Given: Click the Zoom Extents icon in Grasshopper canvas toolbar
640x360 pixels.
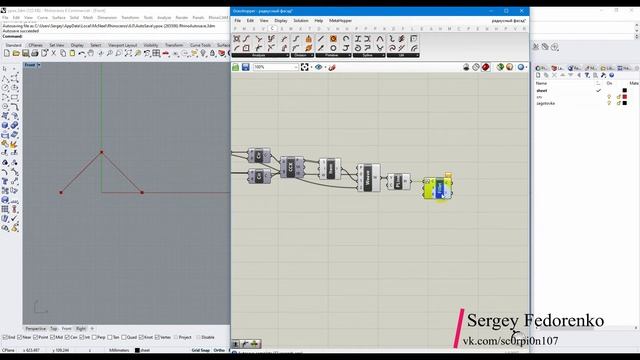Looking at the screenshot, I should [x=304, y=67].
